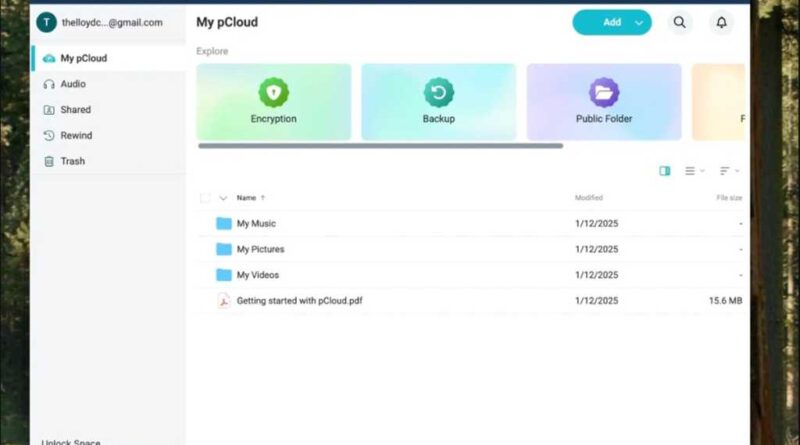Sort by the File size column header
The width and height of the screenshot is (800, 445).
(729, 198)
